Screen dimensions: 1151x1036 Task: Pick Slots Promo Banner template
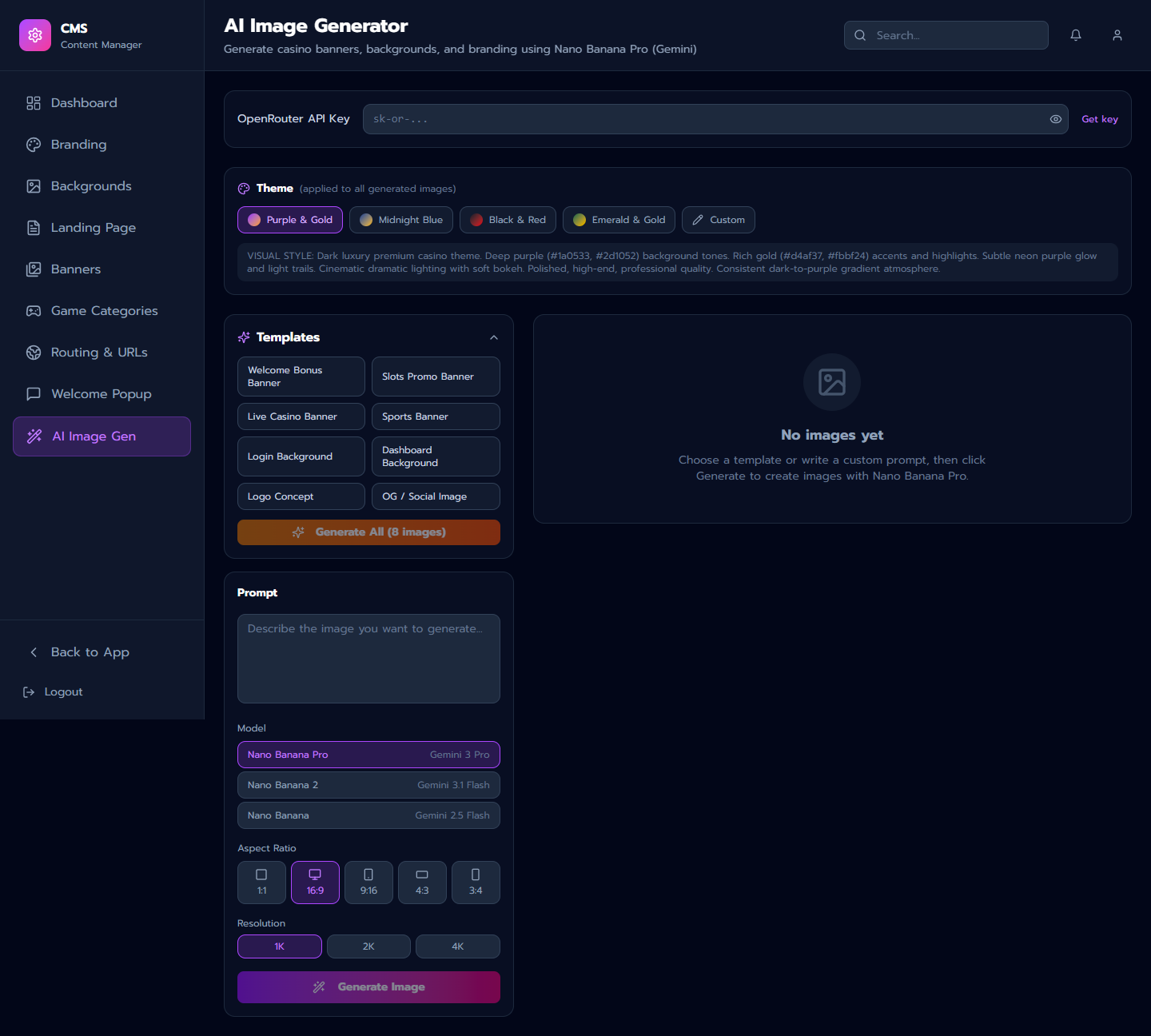point(436,377)
